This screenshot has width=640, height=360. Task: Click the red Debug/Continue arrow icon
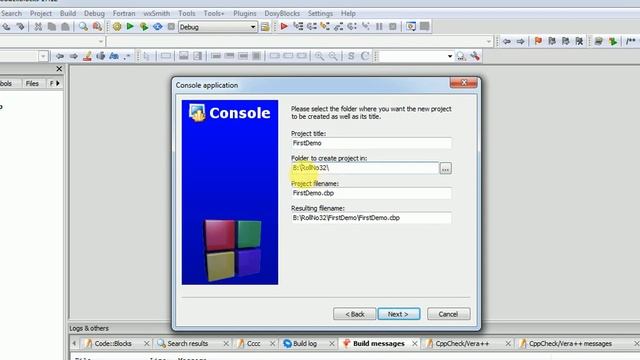[x=284, y=27]
